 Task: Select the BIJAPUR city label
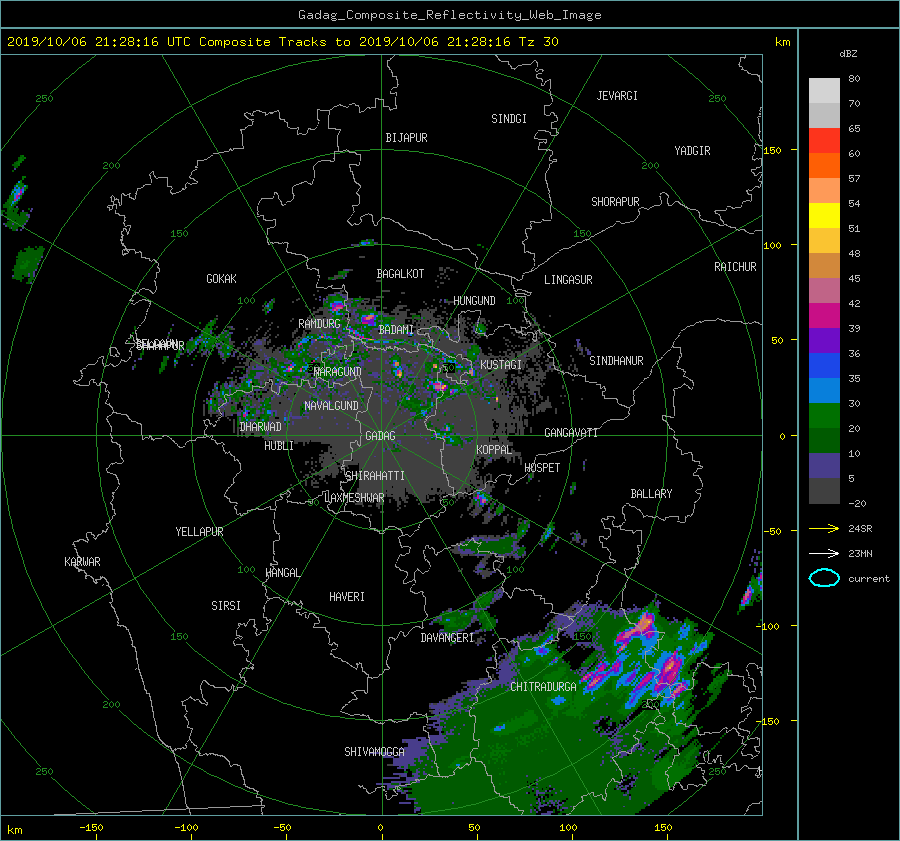(406, 138)
